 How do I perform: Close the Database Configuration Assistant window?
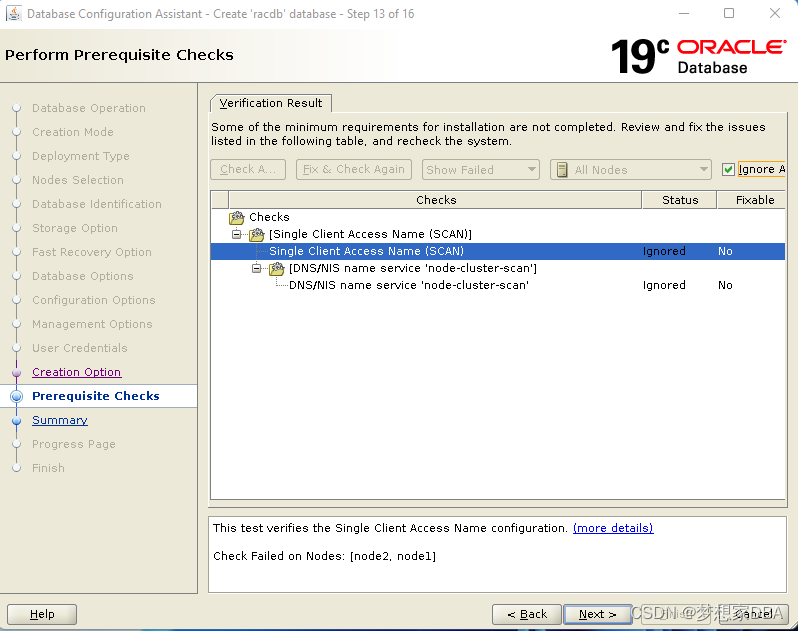[x=775, y=13]
